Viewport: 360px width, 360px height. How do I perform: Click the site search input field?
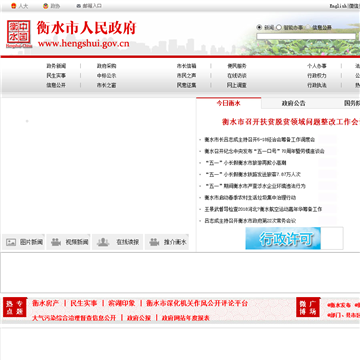pyautogui.click(x=306, y=36)
